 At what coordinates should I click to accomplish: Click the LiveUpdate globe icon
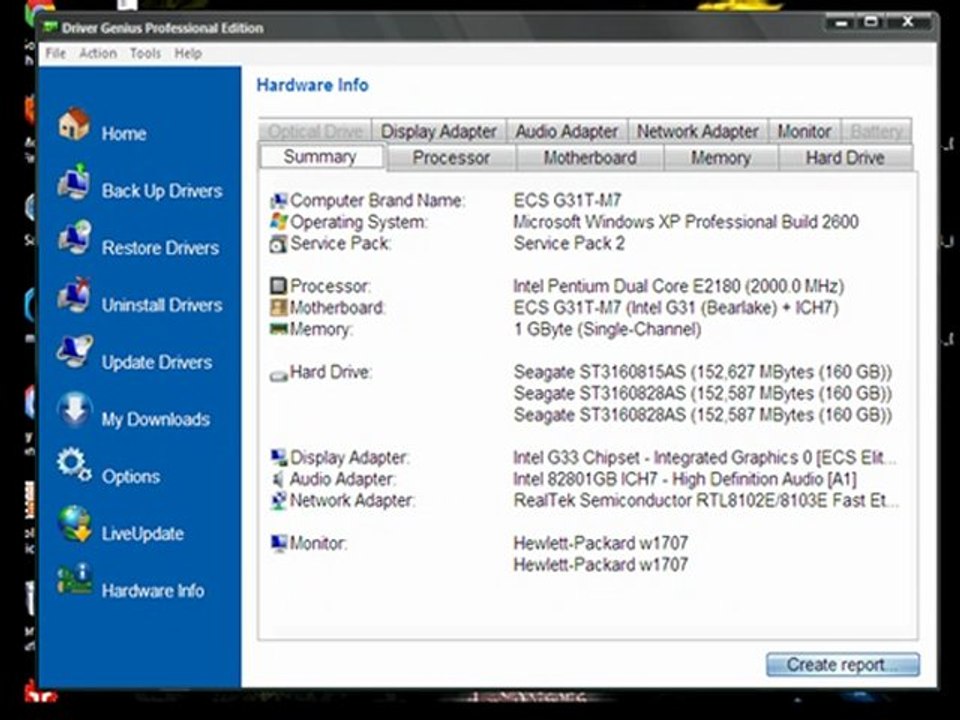(x=74, y=523)
